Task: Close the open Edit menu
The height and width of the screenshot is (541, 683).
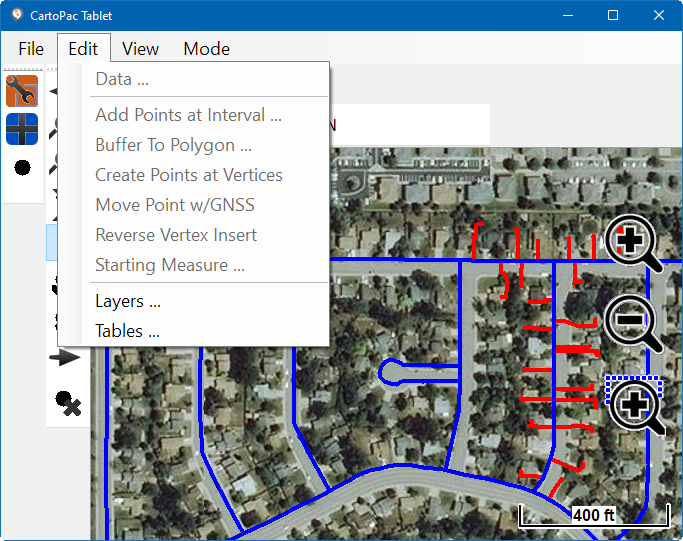Action: pos(83,49)
